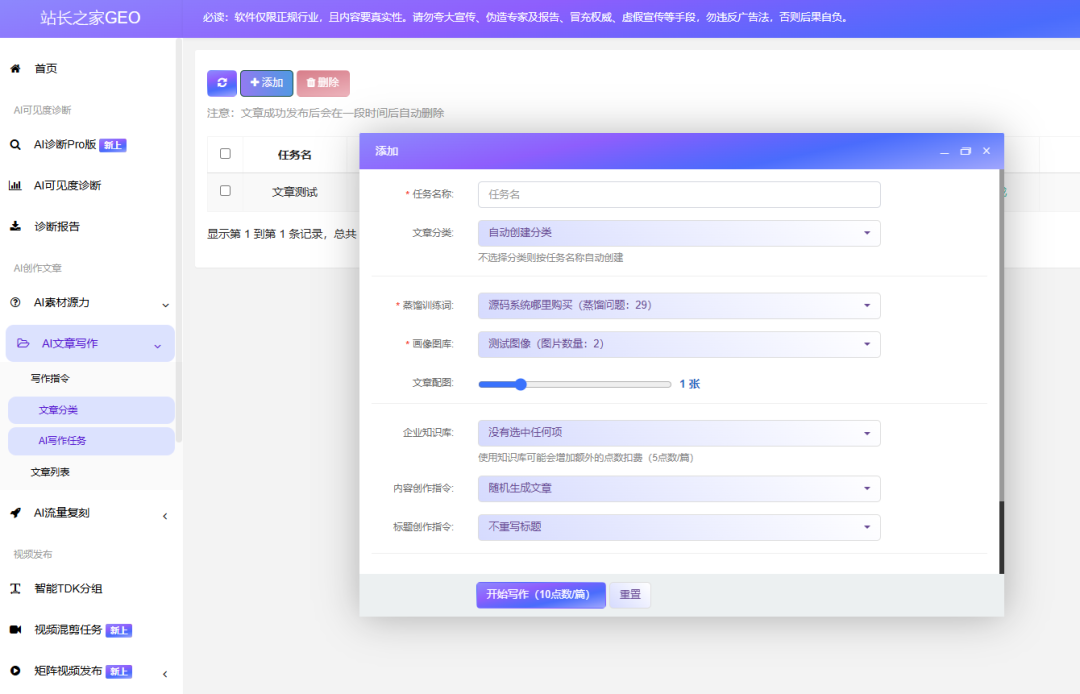The image size is (1080, 694).
Task: Click the 文章配图 slider handle
Action: (521, 384)
